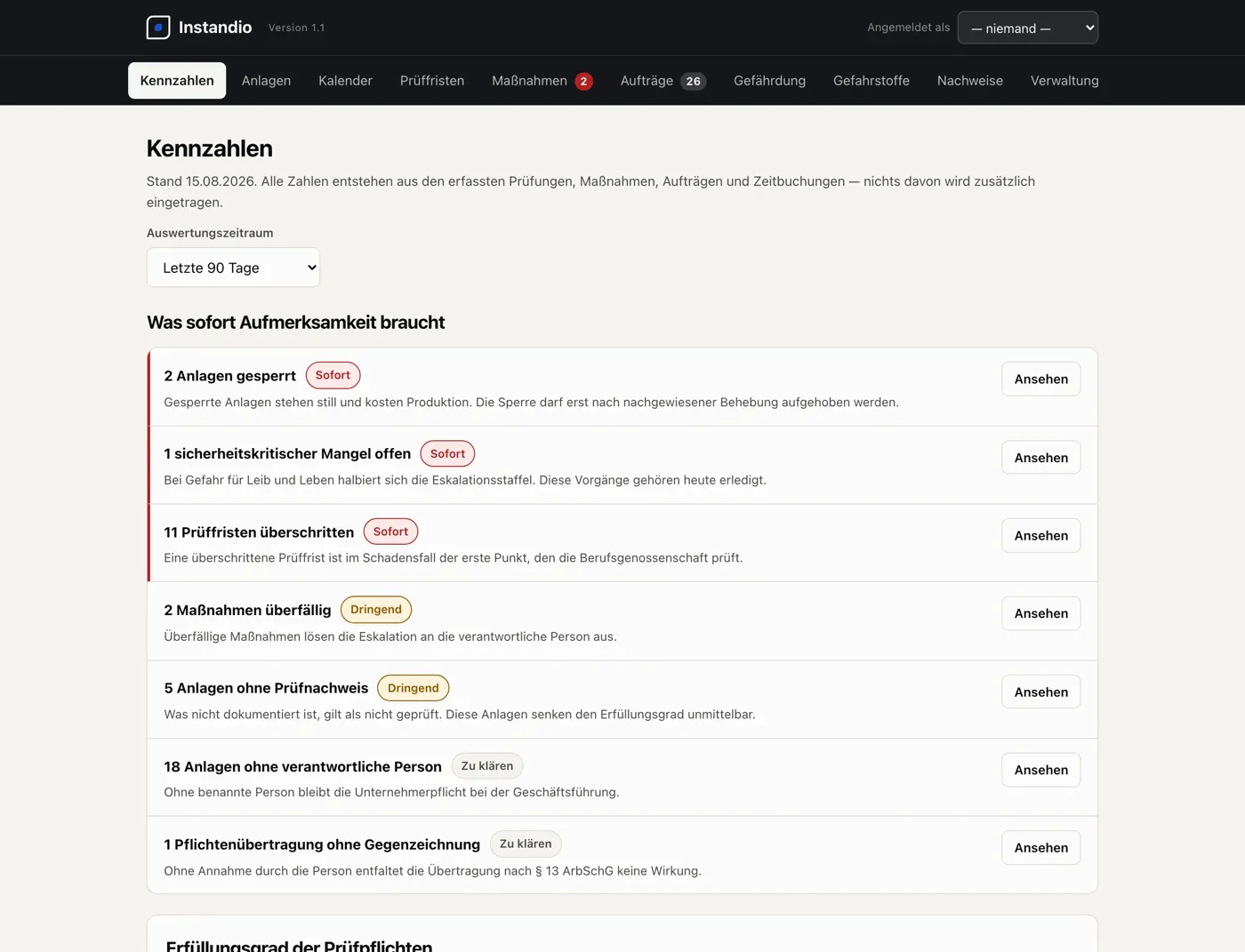The image size is (1245, 952).
Task: Click the '11 Prüffristen überschritten' heading
Action: coord(259,532)
